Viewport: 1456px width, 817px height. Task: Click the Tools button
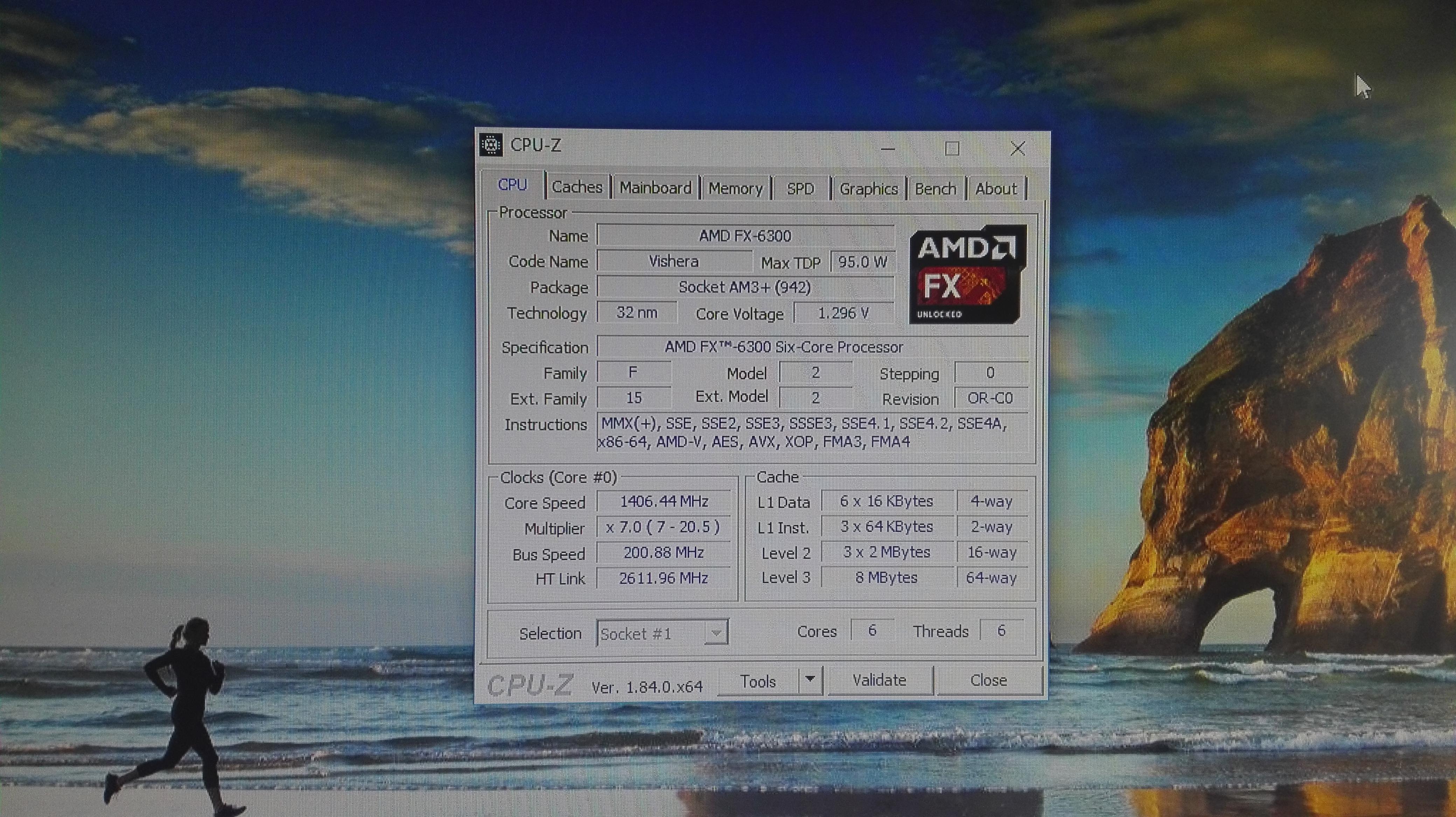click(758, 681)
